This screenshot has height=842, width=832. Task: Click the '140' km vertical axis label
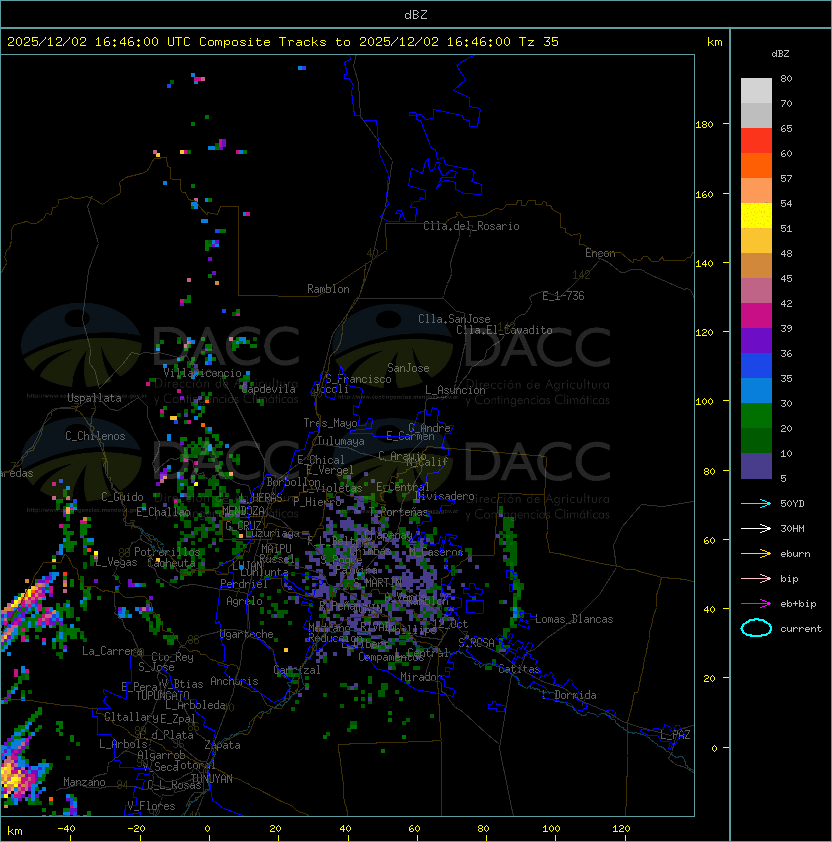(x=704, y=264)
